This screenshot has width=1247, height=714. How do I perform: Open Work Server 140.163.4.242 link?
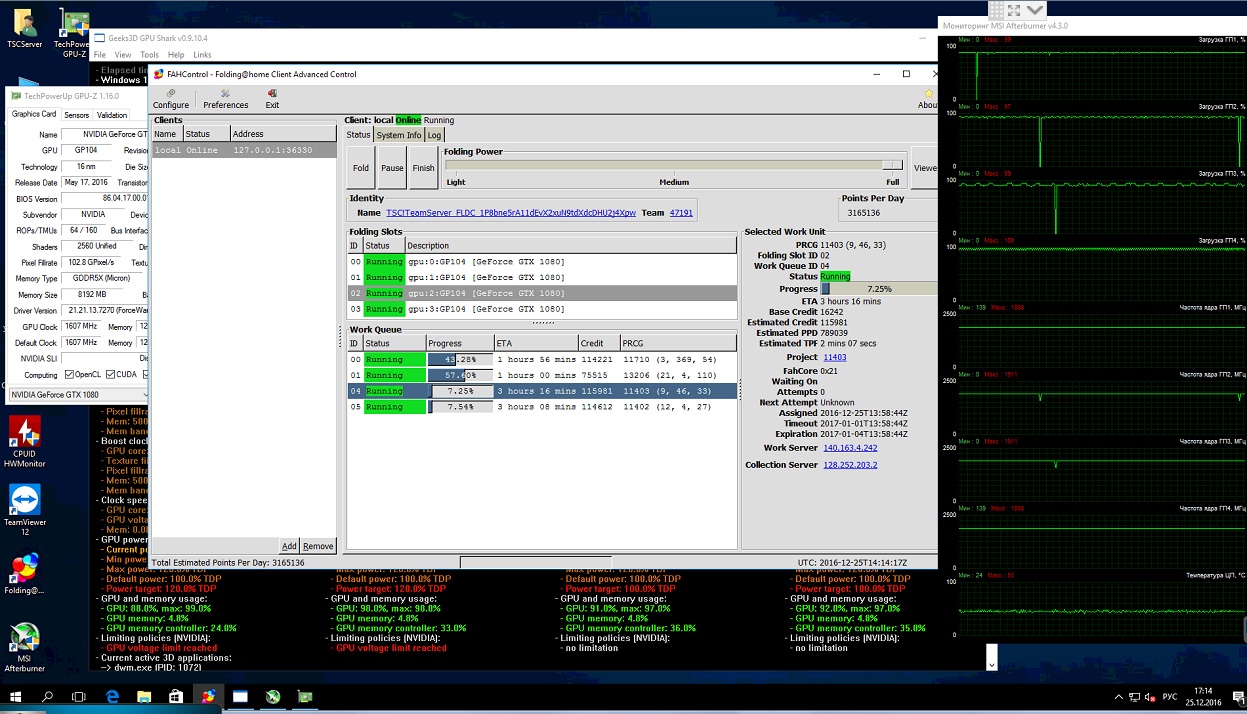click(850, 448)
